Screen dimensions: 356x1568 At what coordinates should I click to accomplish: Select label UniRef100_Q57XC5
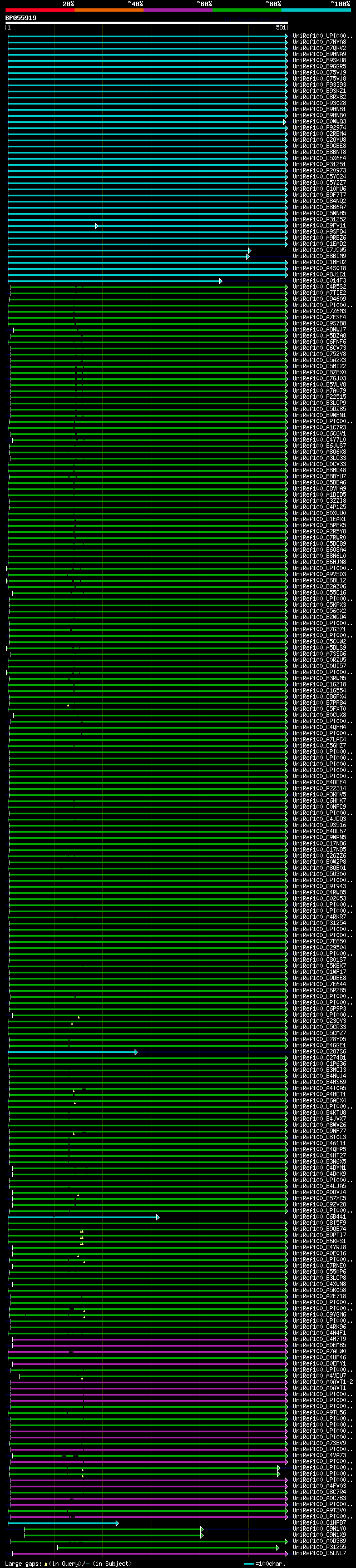tap(319, 1199)
